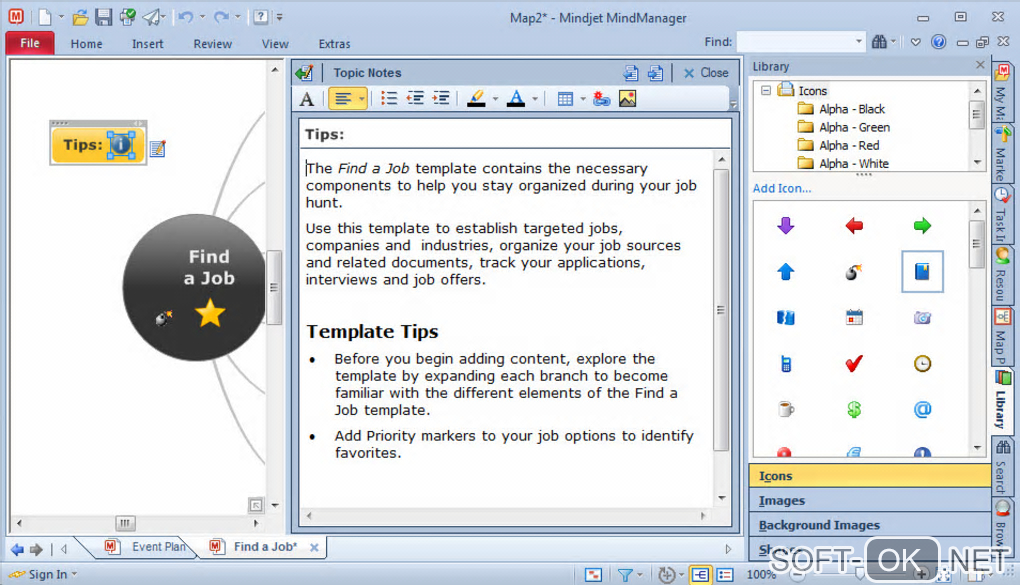The width and height of the screenshot is (1020, 585).
Task: Open the New map dropdown arrow
Action: tap(61, 18)
